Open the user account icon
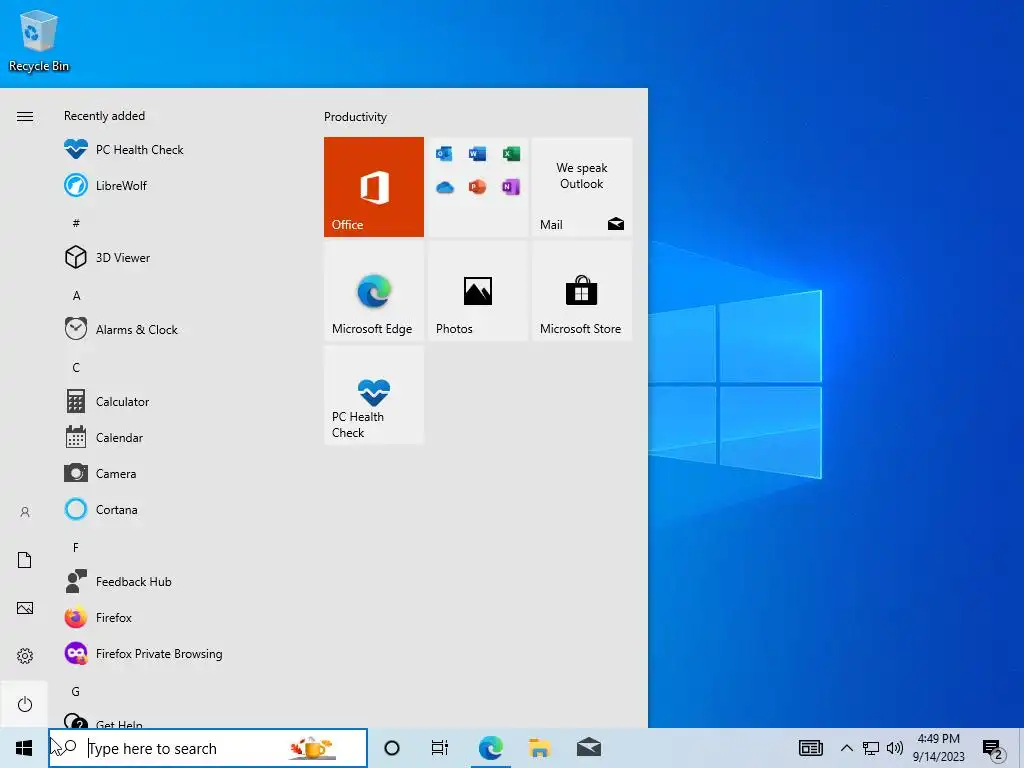Image resolution: width=1024 pixels, height=768 pixels. tap(25, 512)
